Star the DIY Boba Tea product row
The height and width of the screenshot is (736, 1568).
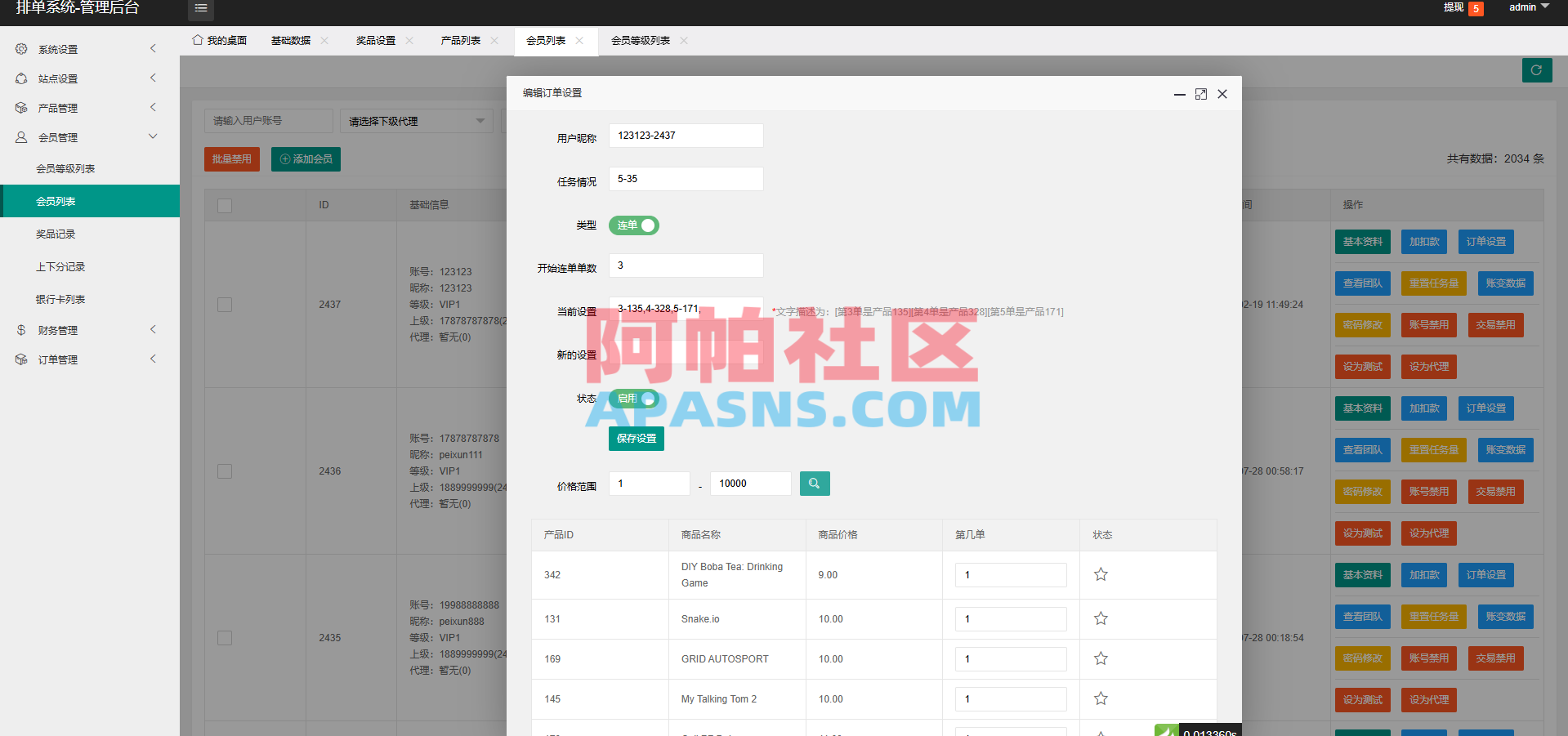(x=1101, y=574)
